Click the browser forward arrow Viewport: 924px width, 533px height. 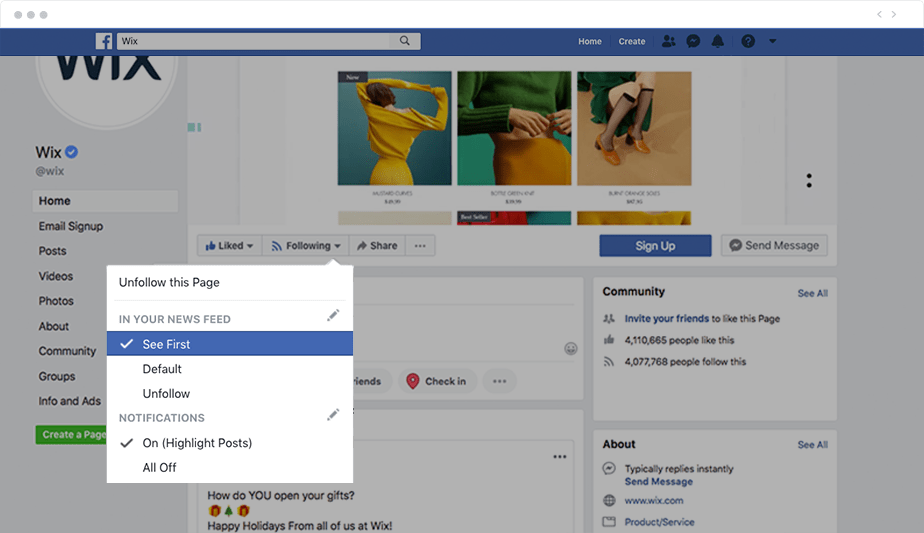point(894,14)
